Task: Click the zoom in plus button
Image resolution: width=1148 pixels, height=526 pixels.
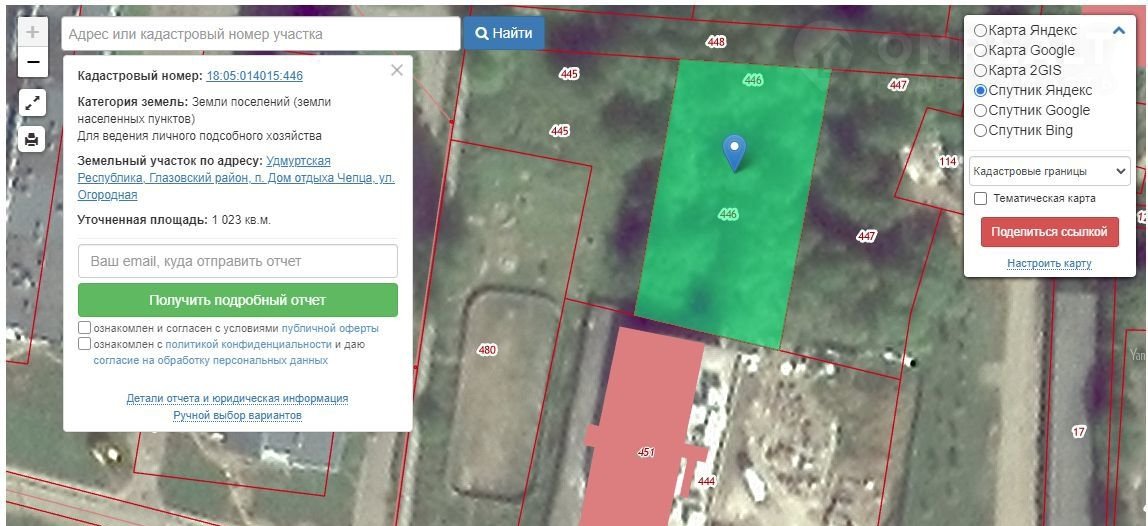Action: pos(32,32)
